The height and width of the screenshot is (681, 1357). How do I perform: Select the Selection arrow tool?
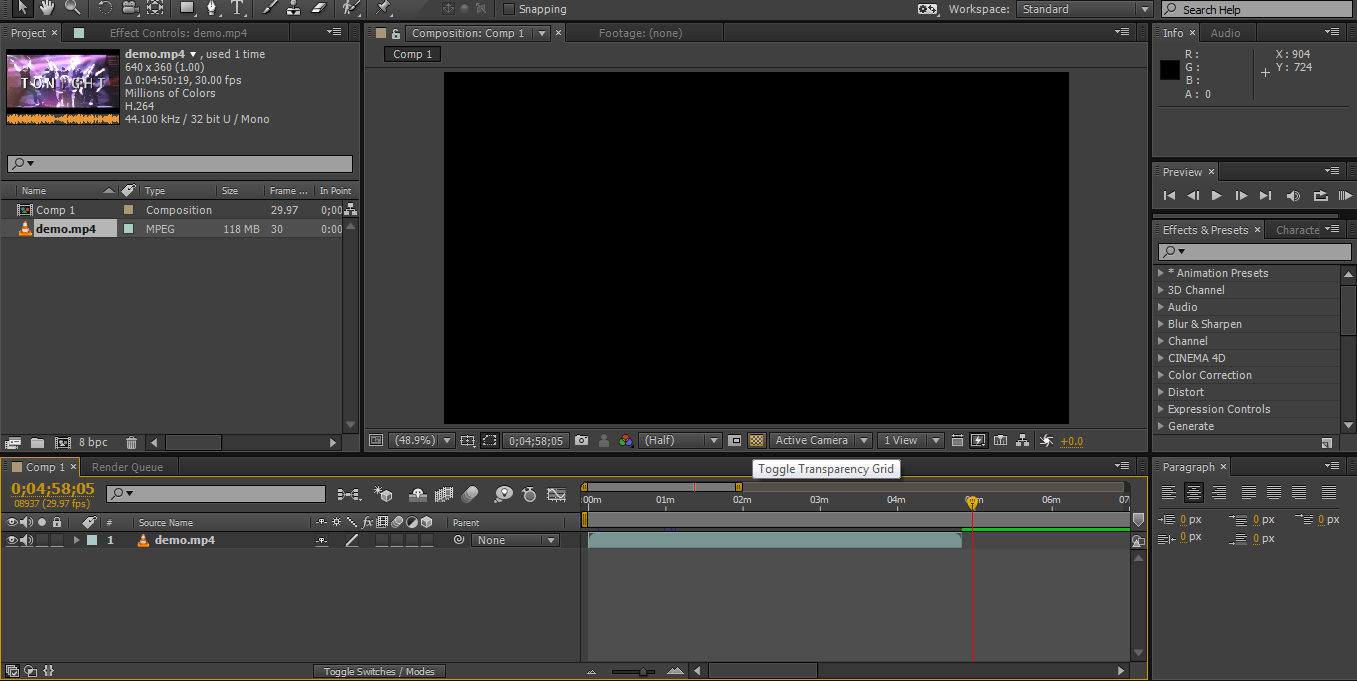(22, 8)
